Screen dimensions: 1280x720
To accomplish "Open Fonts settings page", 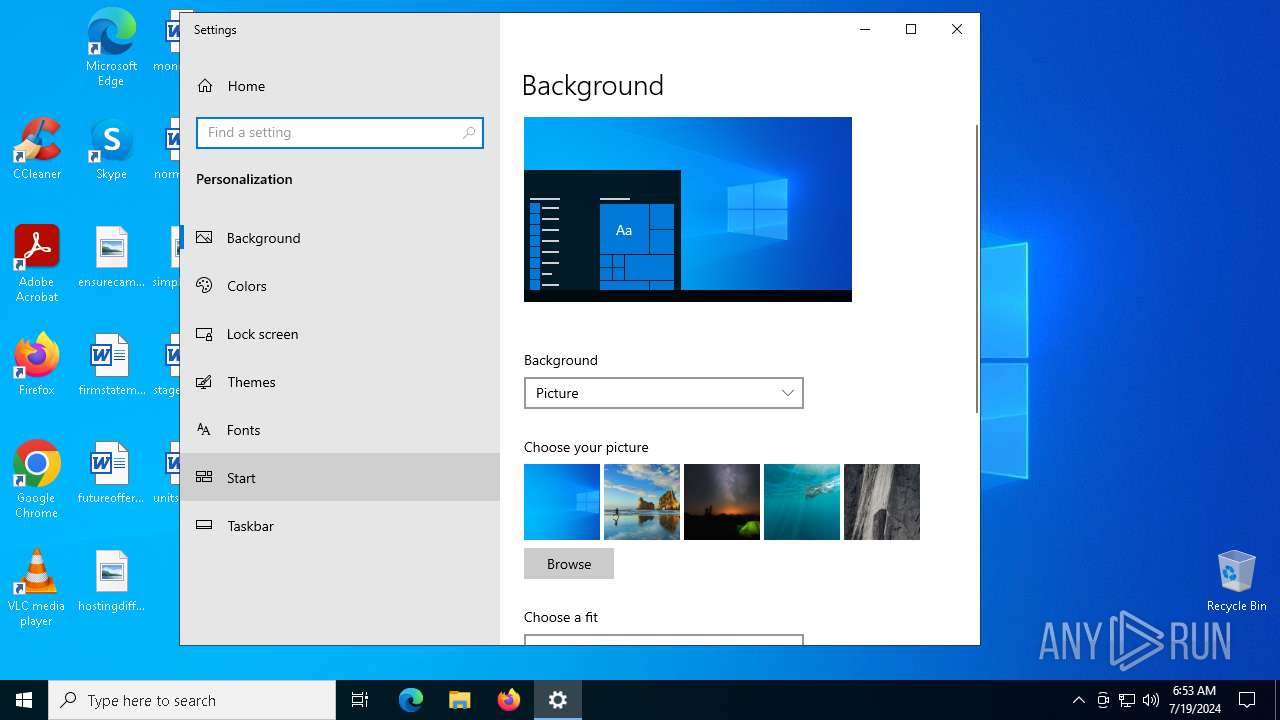I will tap(340, 430).
